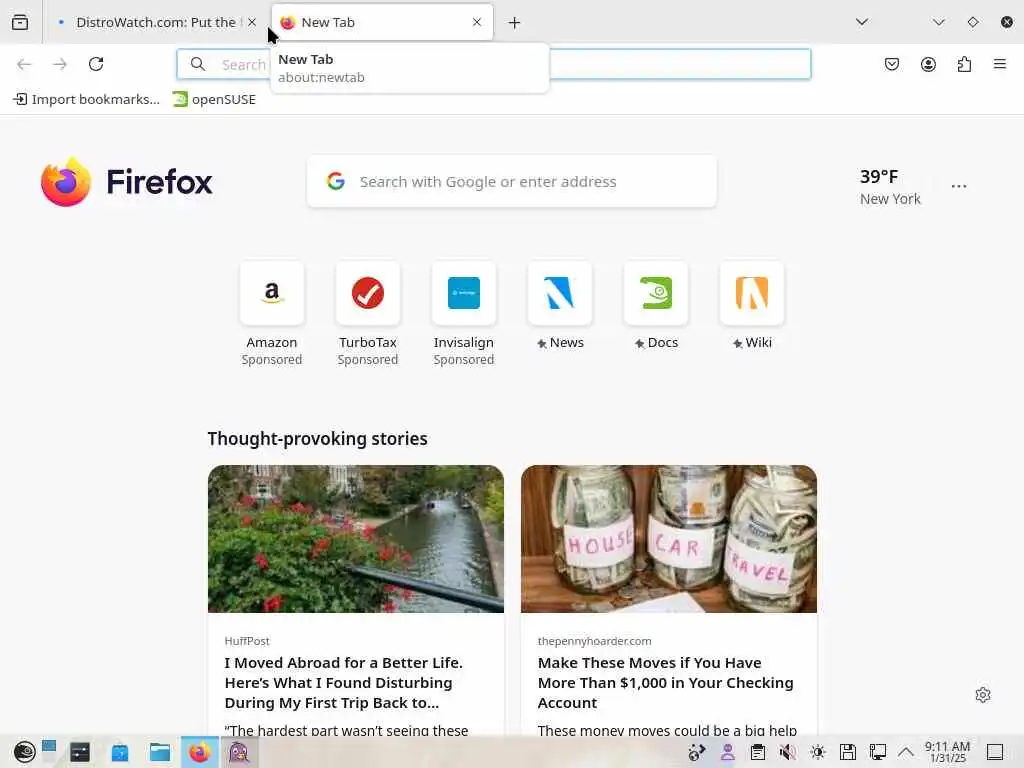Close the New Tab tab
This screenshot has height=768, width=1024.
tap(477, 22)
